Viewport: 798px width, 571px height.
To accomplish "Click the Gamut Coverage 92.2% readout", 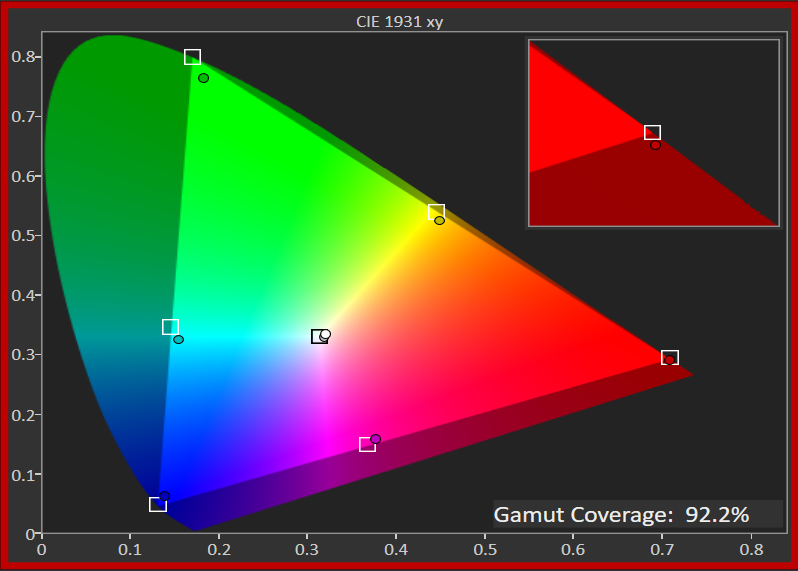I will coord(637,515).
